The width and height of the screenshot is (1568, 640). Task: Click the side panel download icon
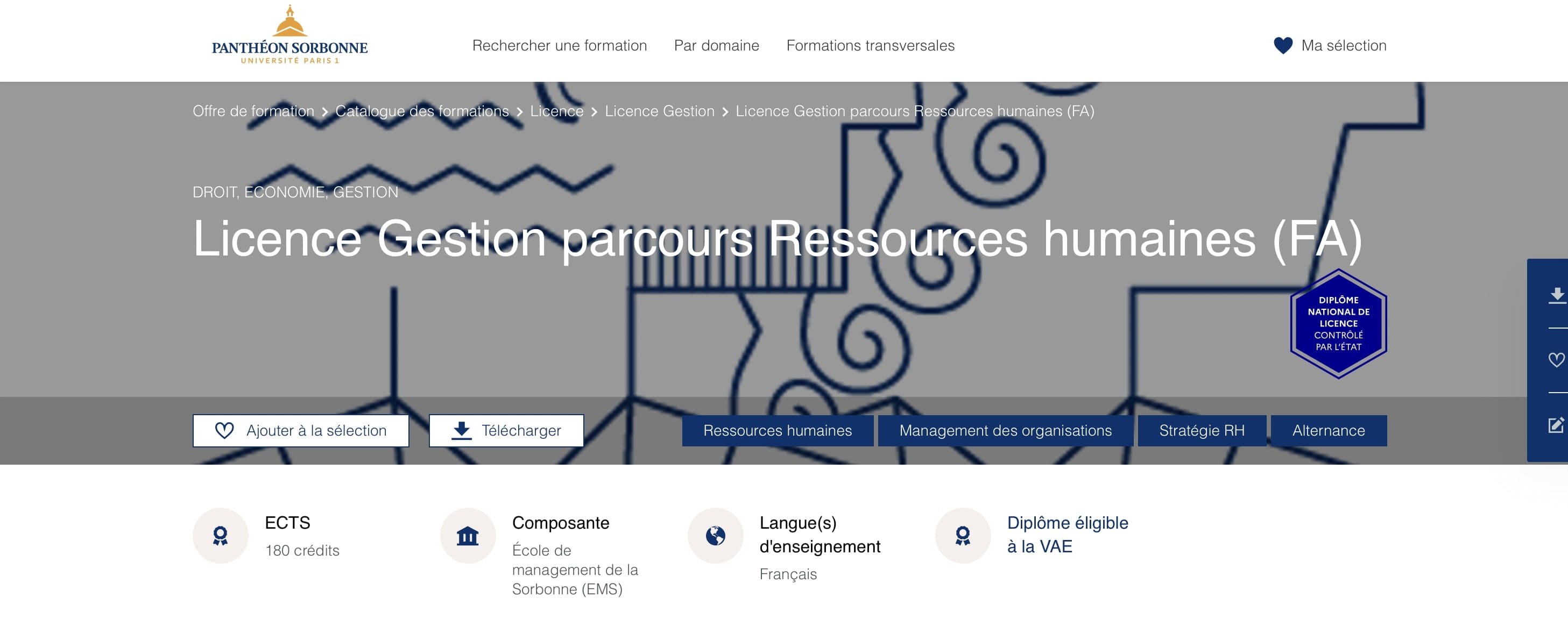[x=1557, y=295]
